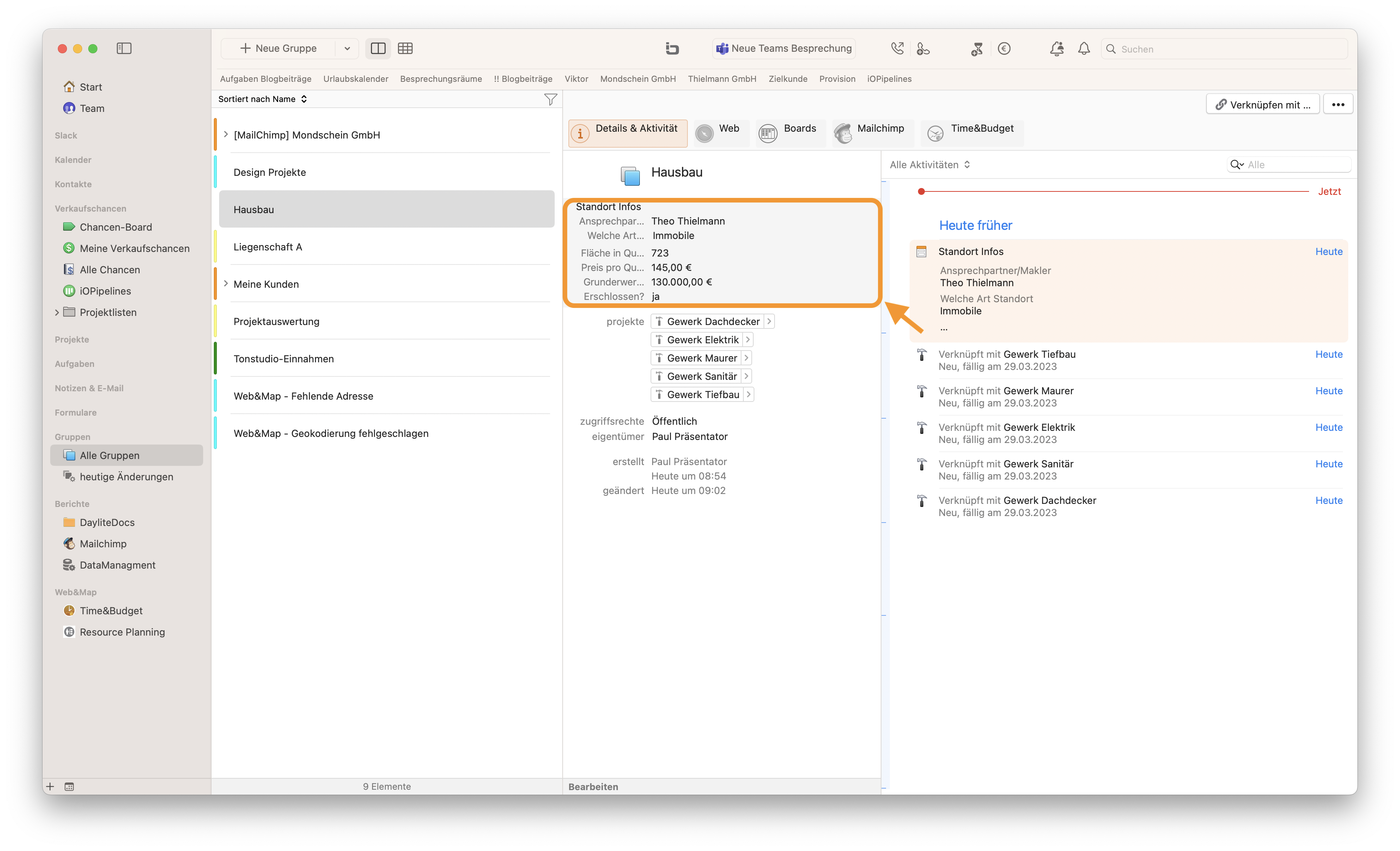Switch to Time&Budget tab
The height and width of the screenshot is (851, 1400).
[x=972, y=133]
